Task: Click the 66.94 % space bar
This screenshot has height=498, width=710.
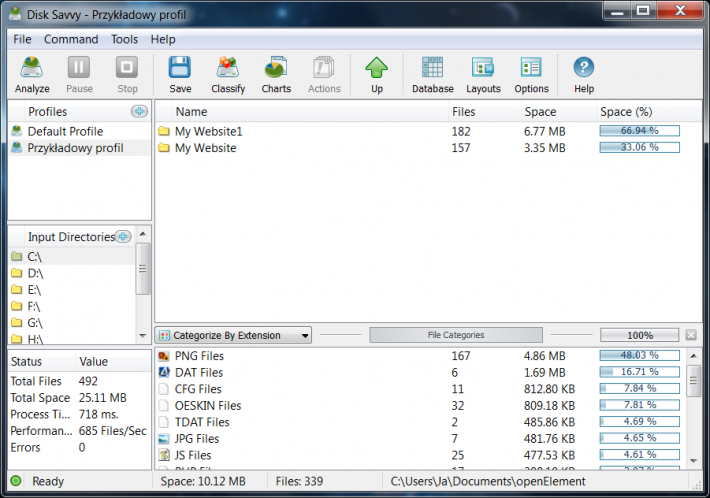Action: [x=639, y=131]
